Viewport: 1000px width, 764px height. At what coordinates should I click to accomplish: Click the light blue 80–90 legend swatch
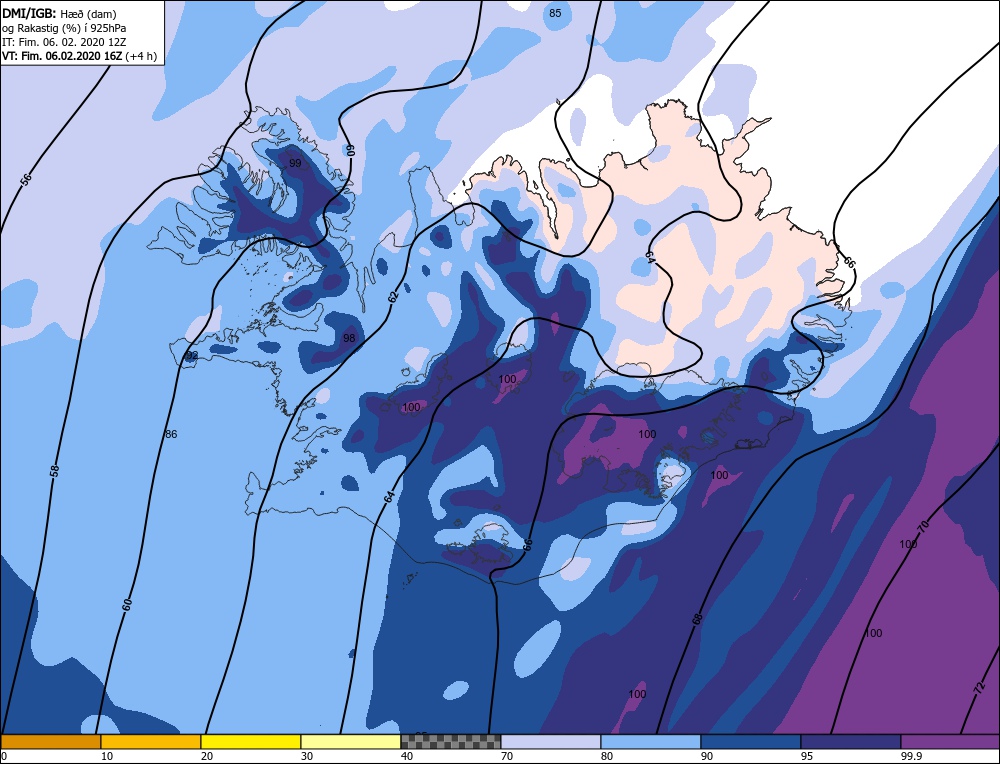(x=651, y=741)
